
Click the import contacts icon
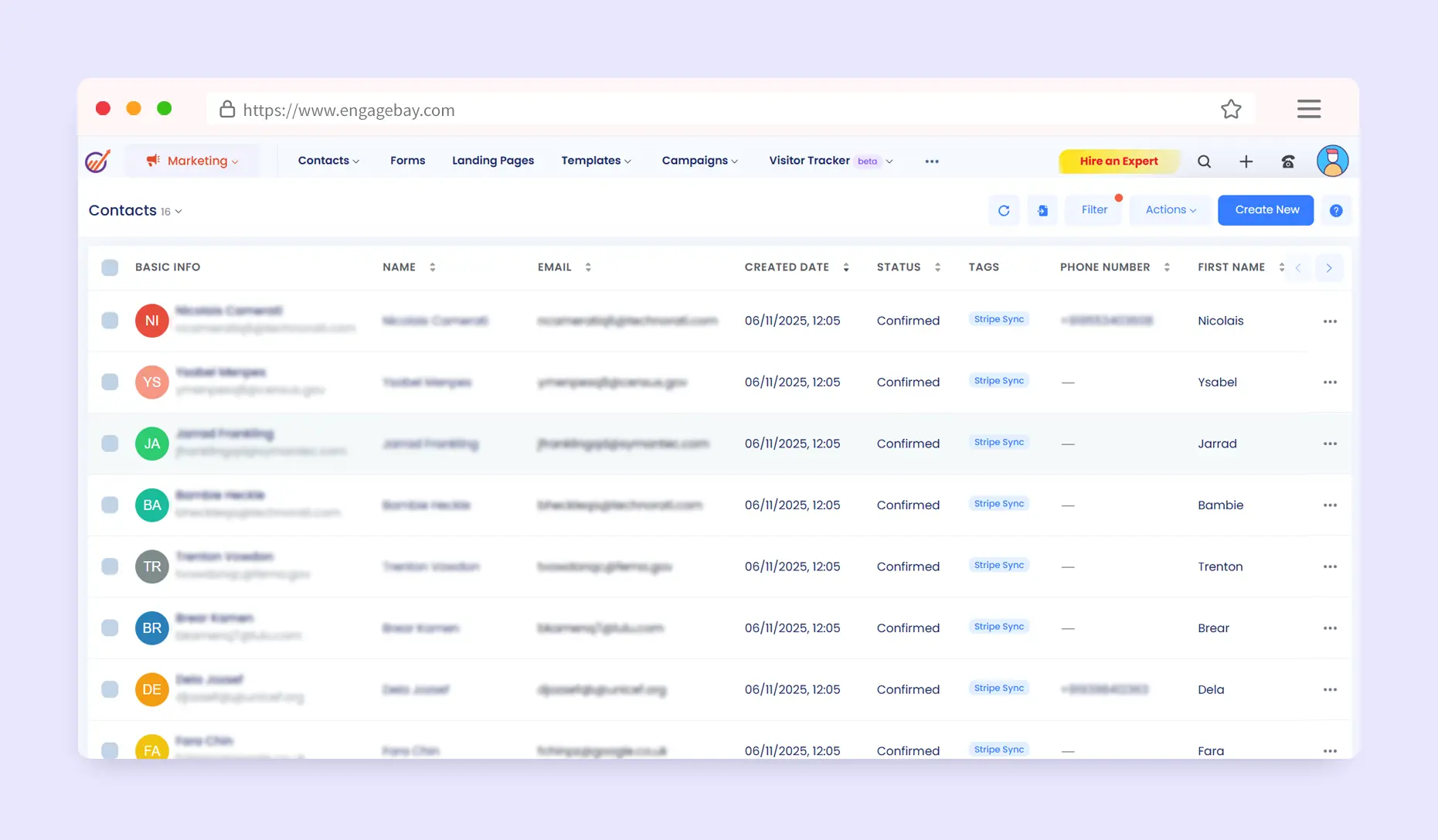tap(1042, 210)
